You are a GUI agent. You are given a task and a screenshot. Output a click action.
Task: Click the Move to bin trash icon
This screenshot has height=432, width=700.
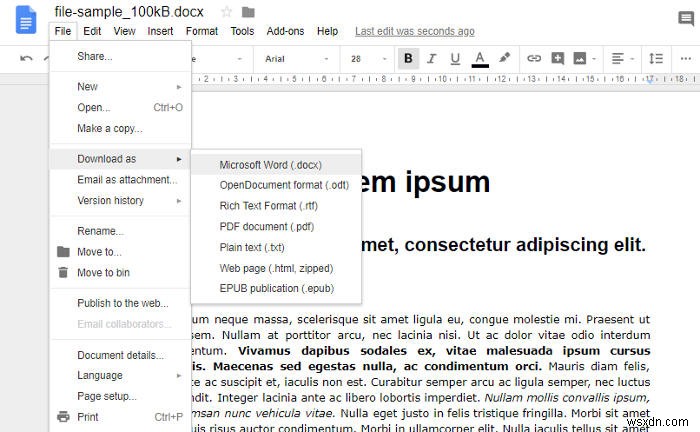pos(63,272)
